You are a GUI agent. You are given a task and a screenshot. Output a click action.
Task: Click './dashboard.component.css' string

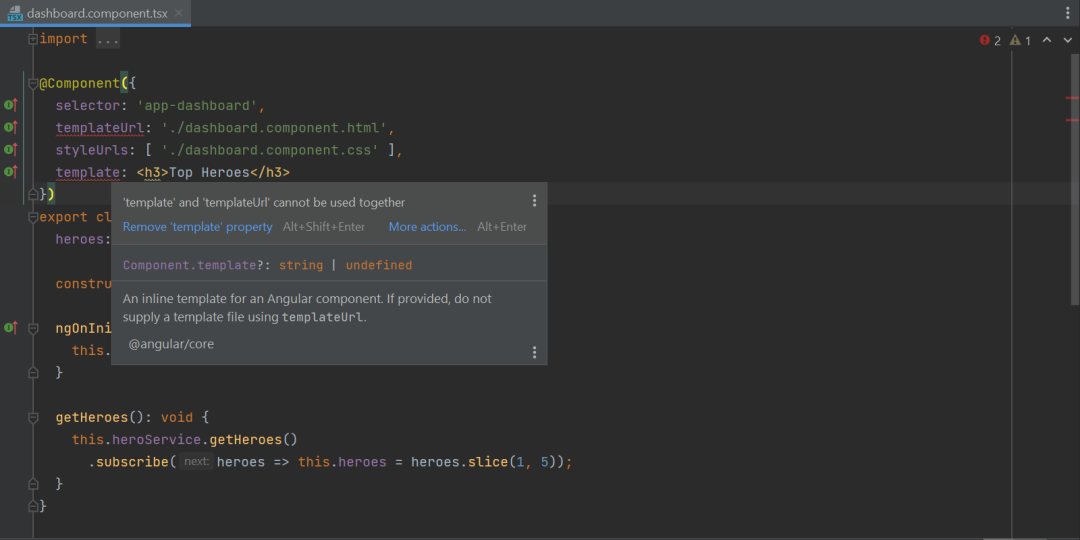(270, 150)
